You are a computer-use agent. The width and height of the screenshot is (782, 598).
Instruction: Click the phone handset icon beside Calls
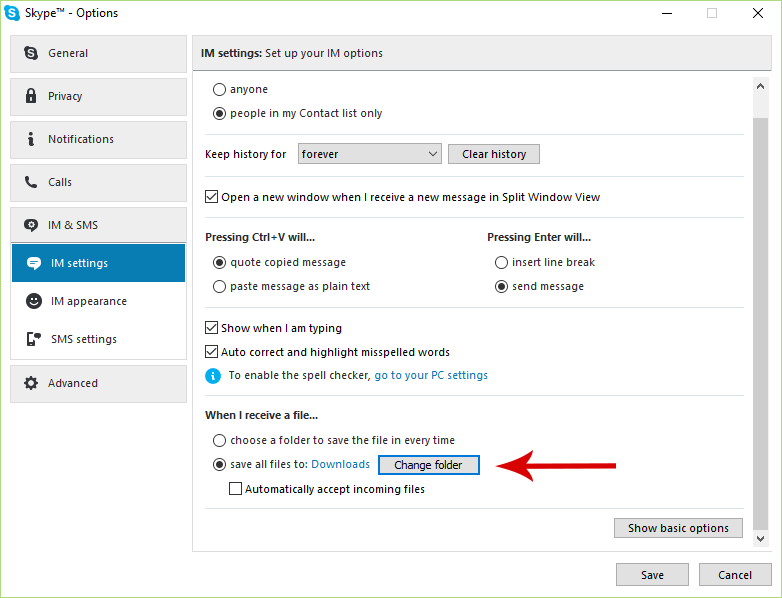click(31, 182)
